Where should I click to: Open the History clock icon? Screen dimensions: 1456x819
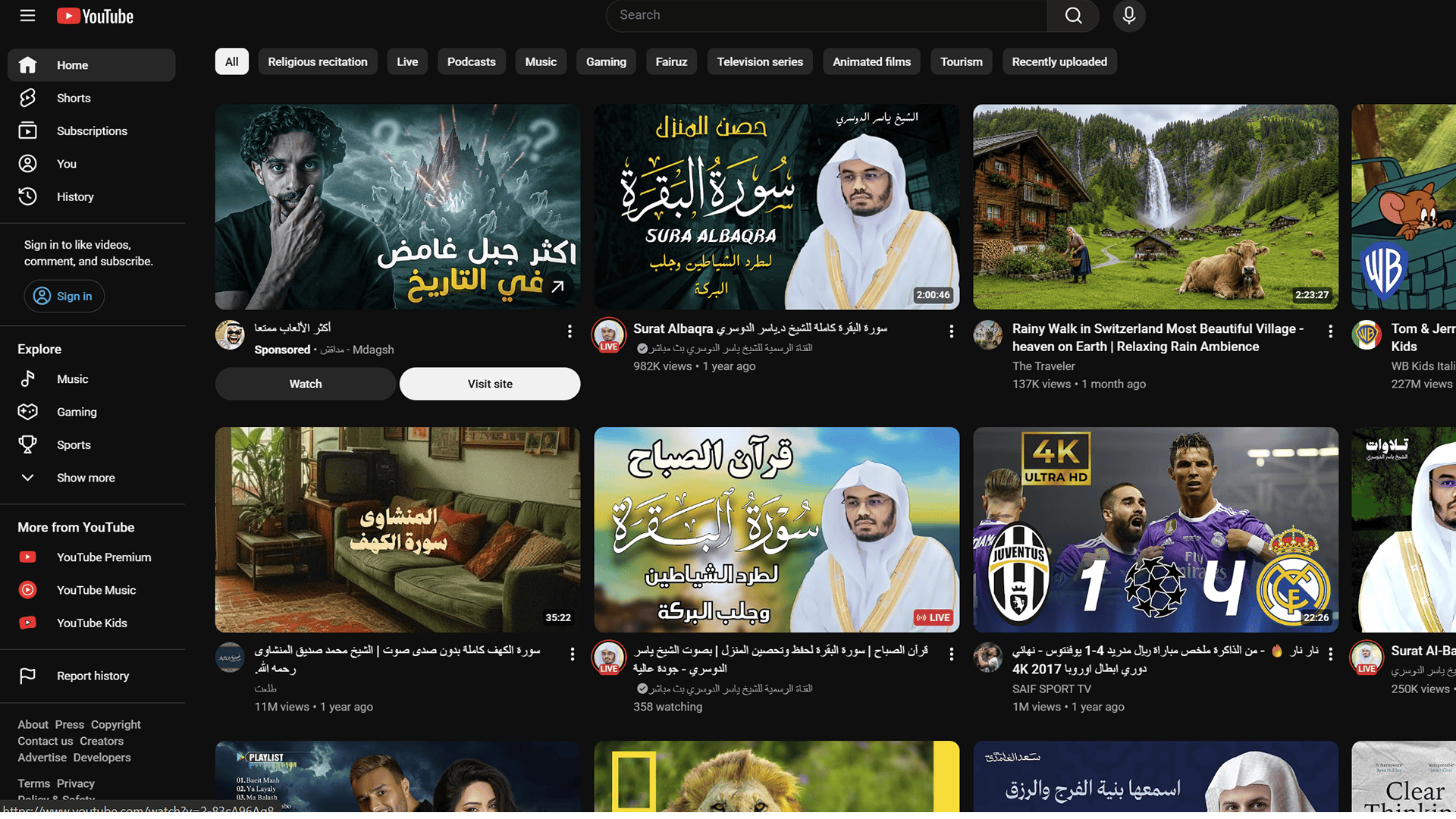tap(27, 196)
